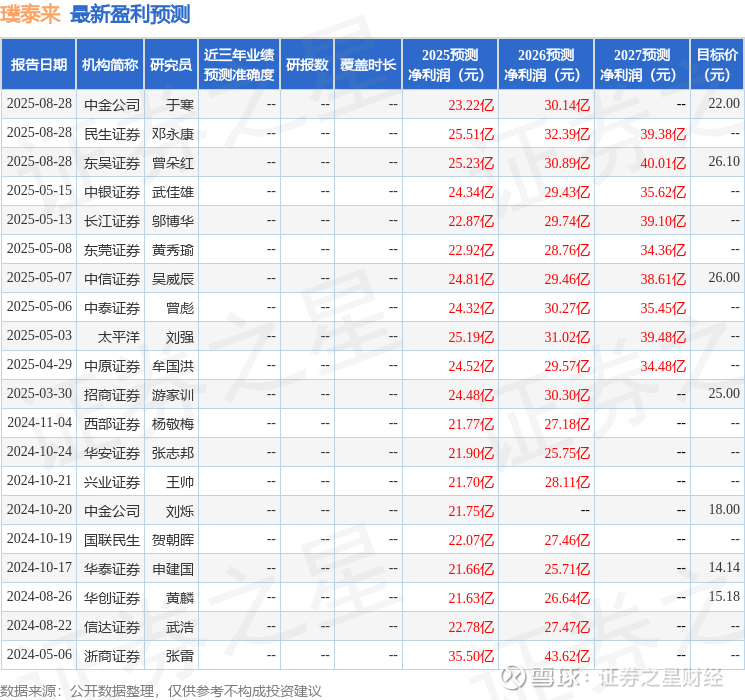Click analyst name 于寒
The height and width of the screenshot is (700, 745).
(x=180, y=105)
